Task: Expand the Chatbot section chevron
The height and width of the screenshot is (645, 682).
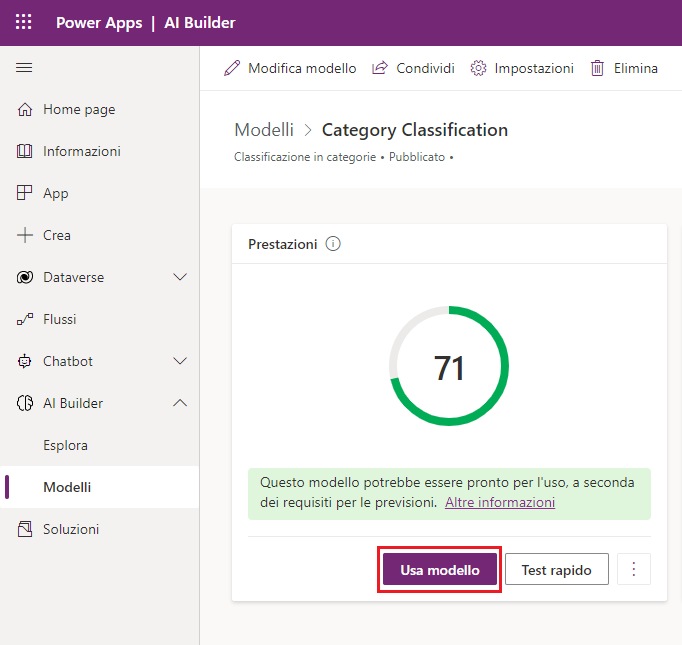Action: point(180,361)
